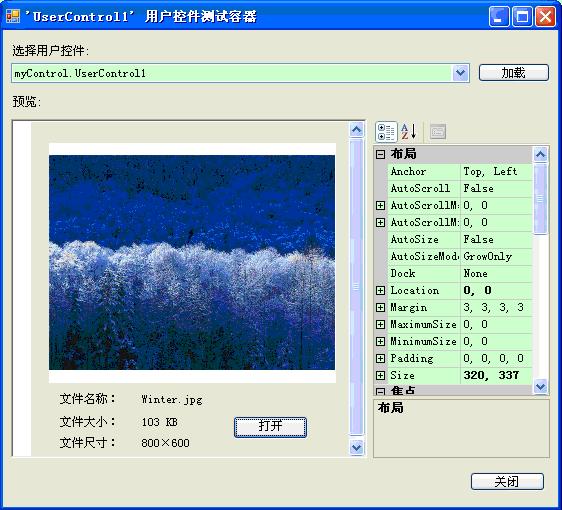The height and width of the screenshot is (510, 562).
Task: Click the 加载 load button
Action: 514,73
